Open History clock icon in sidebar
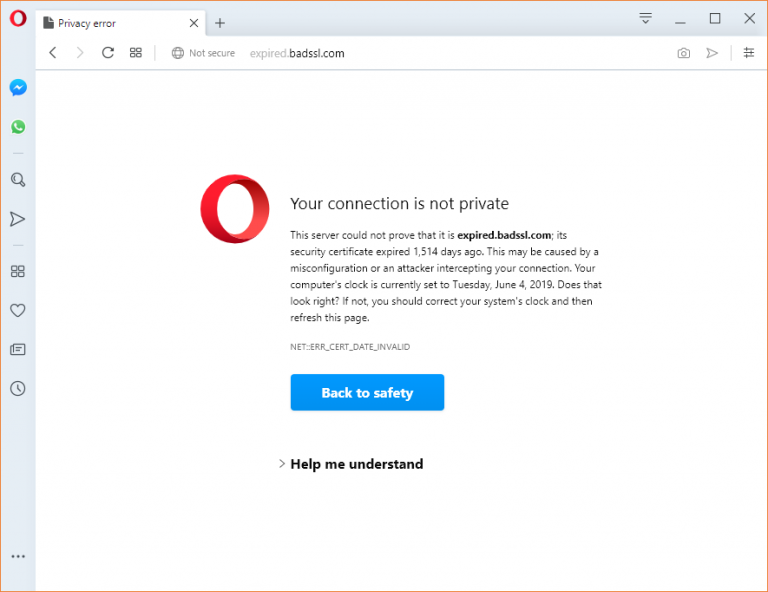768x592 pixels. (x=18, y=388)
